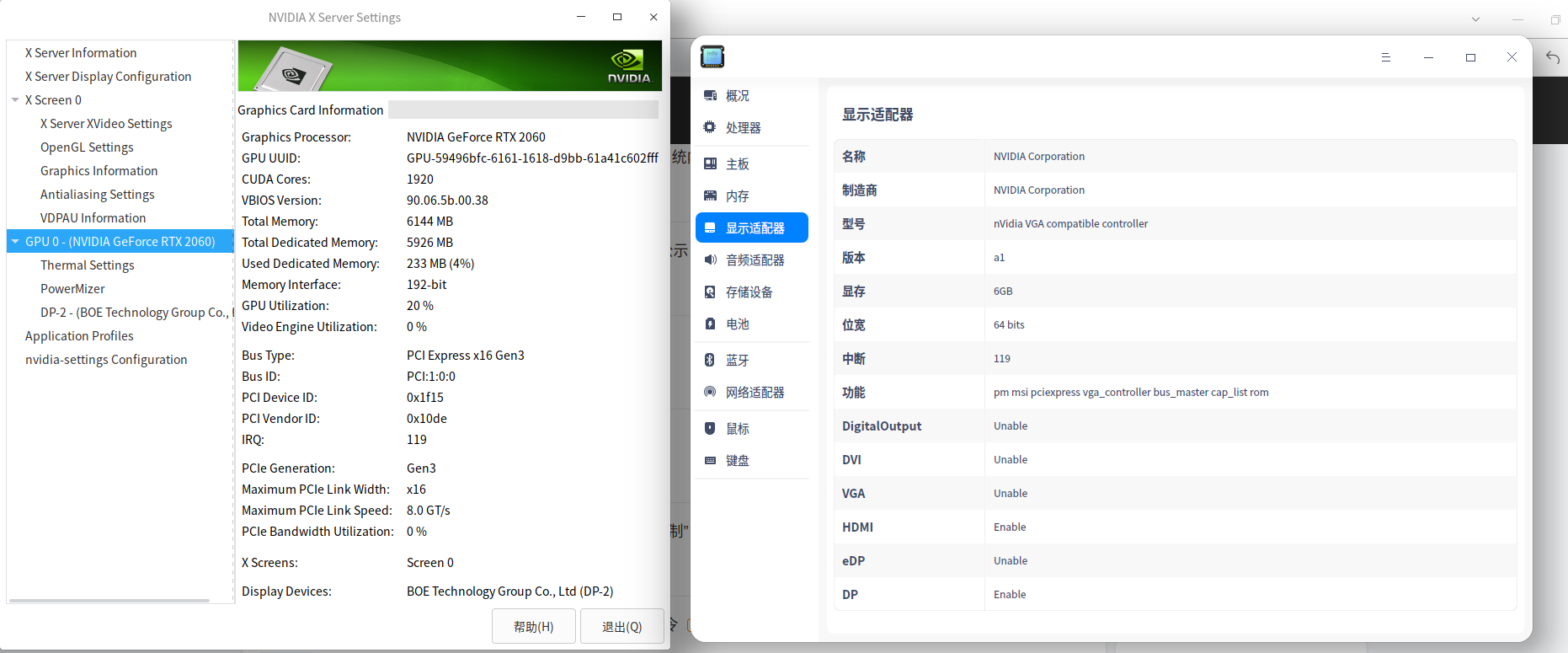The image size is (1568, 653).
Task: Open VDPAU Information
Action: 93,218
